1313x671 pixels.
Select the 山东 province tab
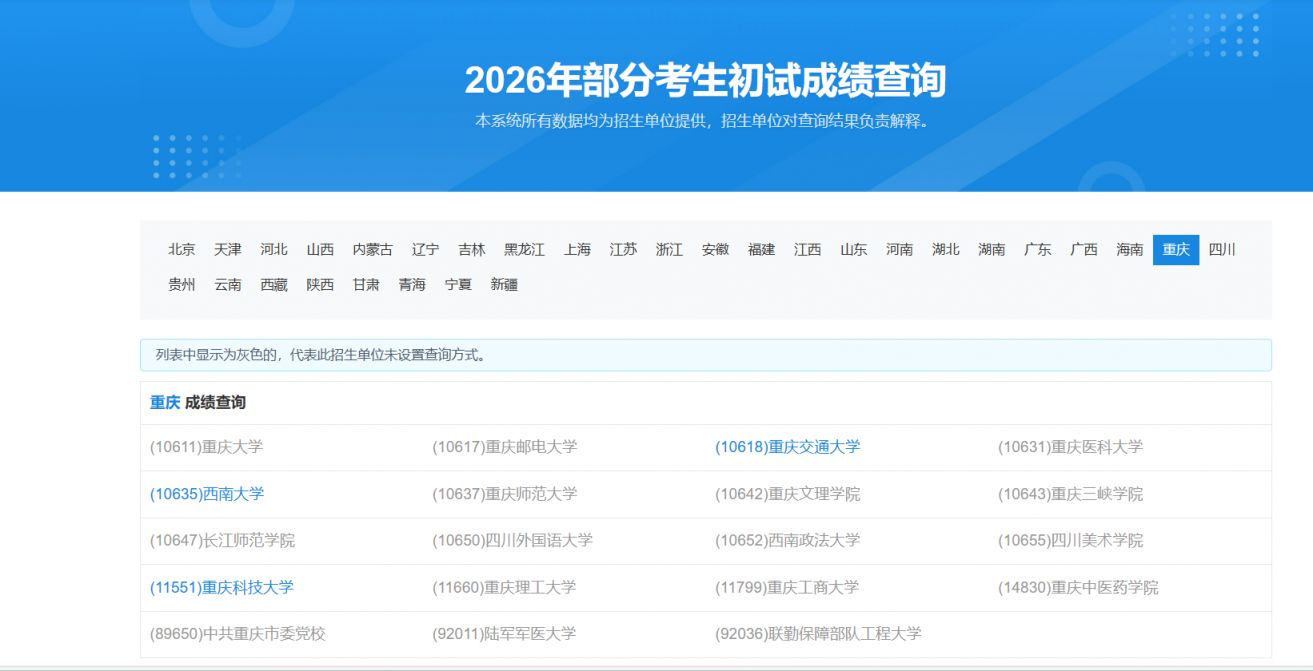coord(854,250)
